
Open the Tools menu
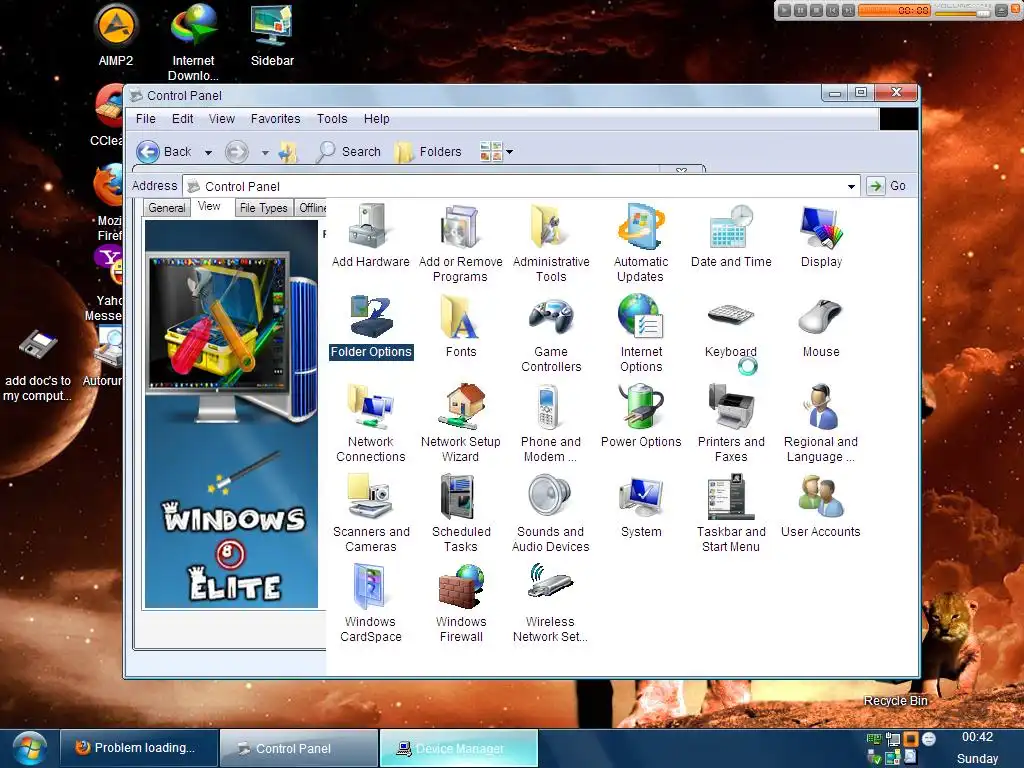(332, 119)
